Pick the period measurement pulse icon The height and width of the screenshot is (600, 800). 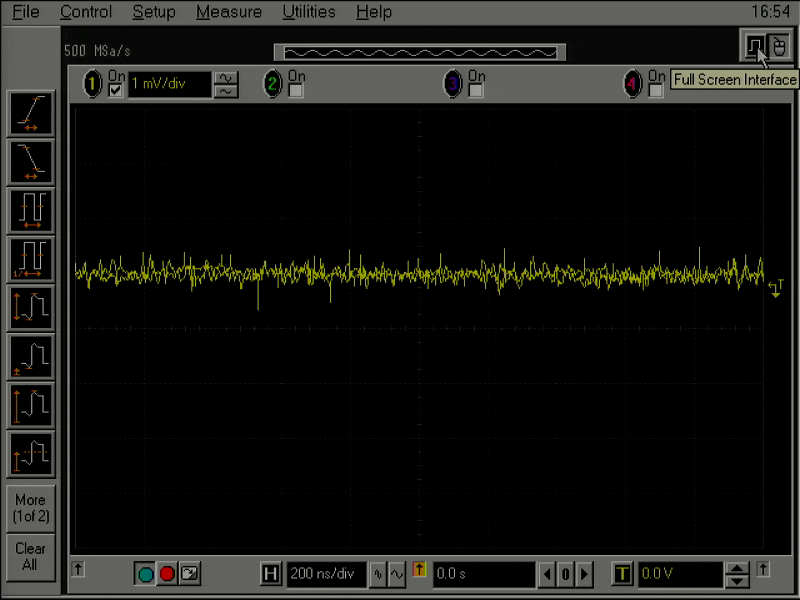(30, 209)
